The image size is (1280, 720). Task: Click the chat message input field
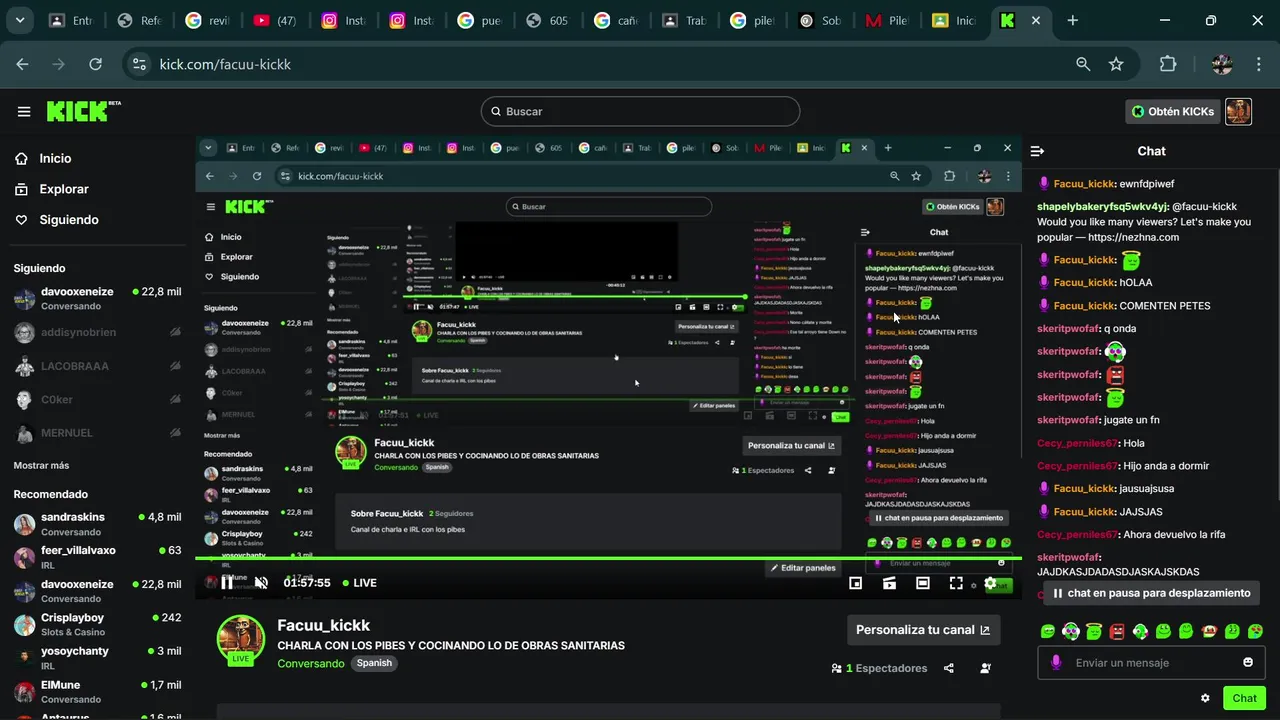[1150, 663]
